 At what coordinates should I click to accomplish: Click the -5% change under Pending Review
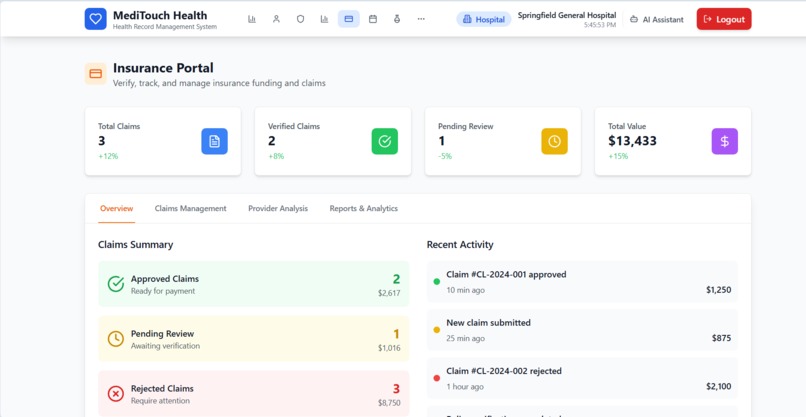pos(445,156)
